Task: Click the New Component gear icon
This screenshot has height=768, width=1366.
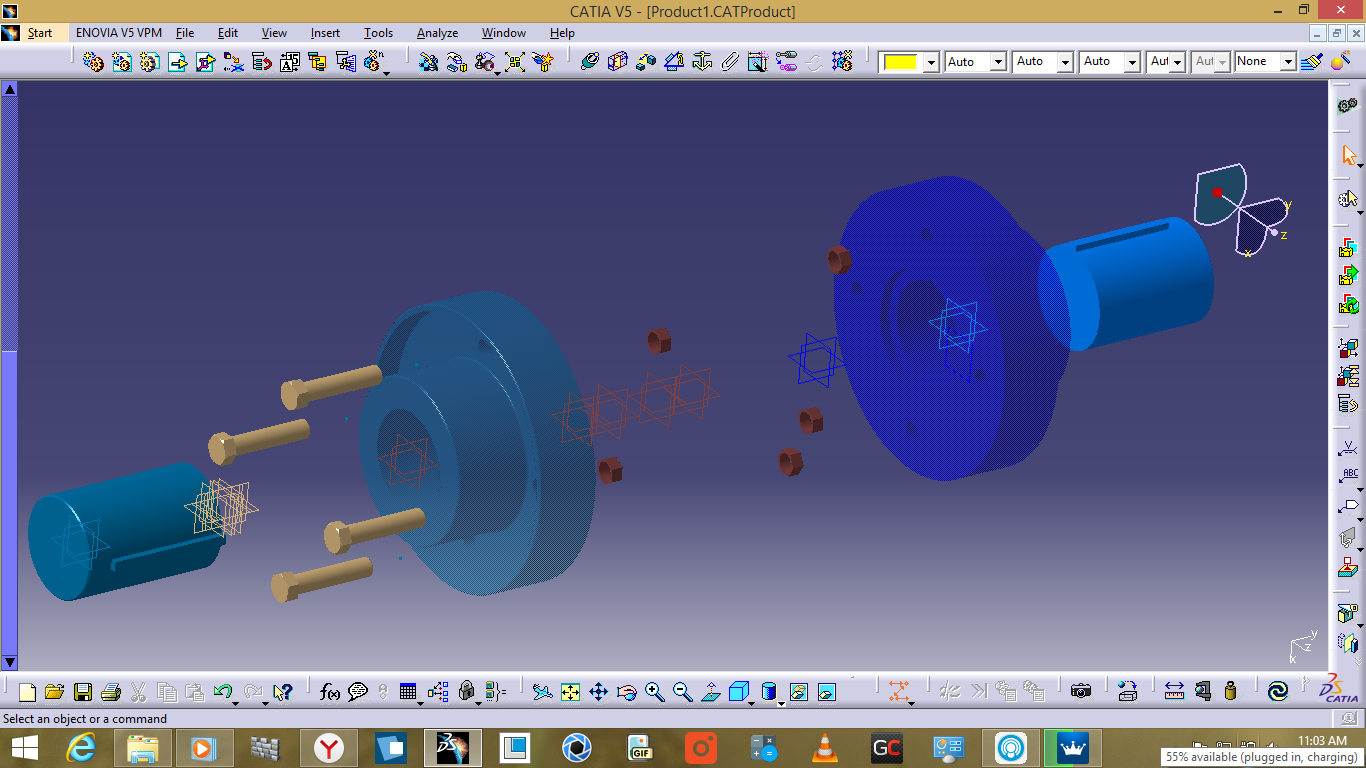Action: click(x=93, y=61)
